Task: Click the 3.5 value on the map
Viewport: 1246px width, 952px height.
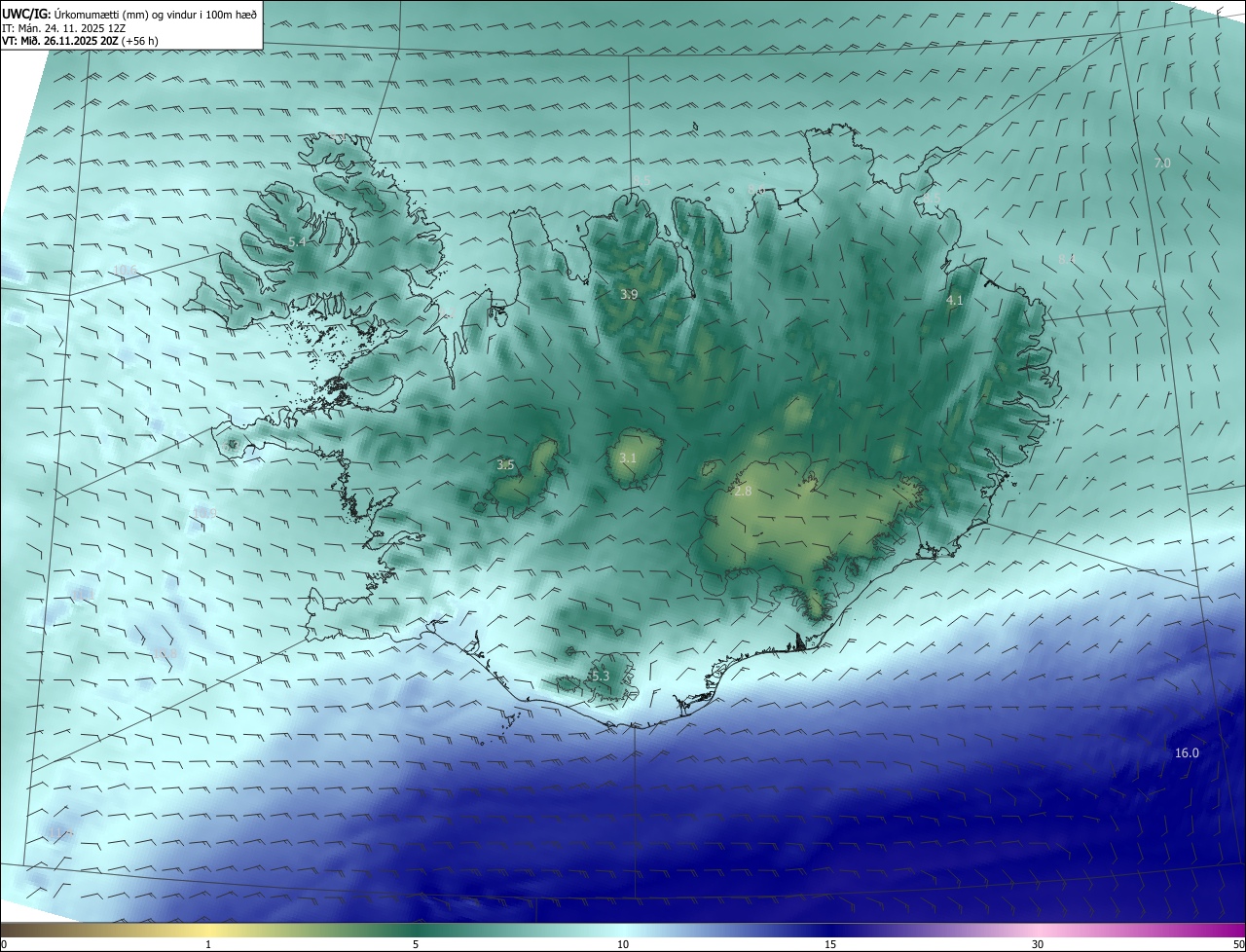Action: pos(505,465)
